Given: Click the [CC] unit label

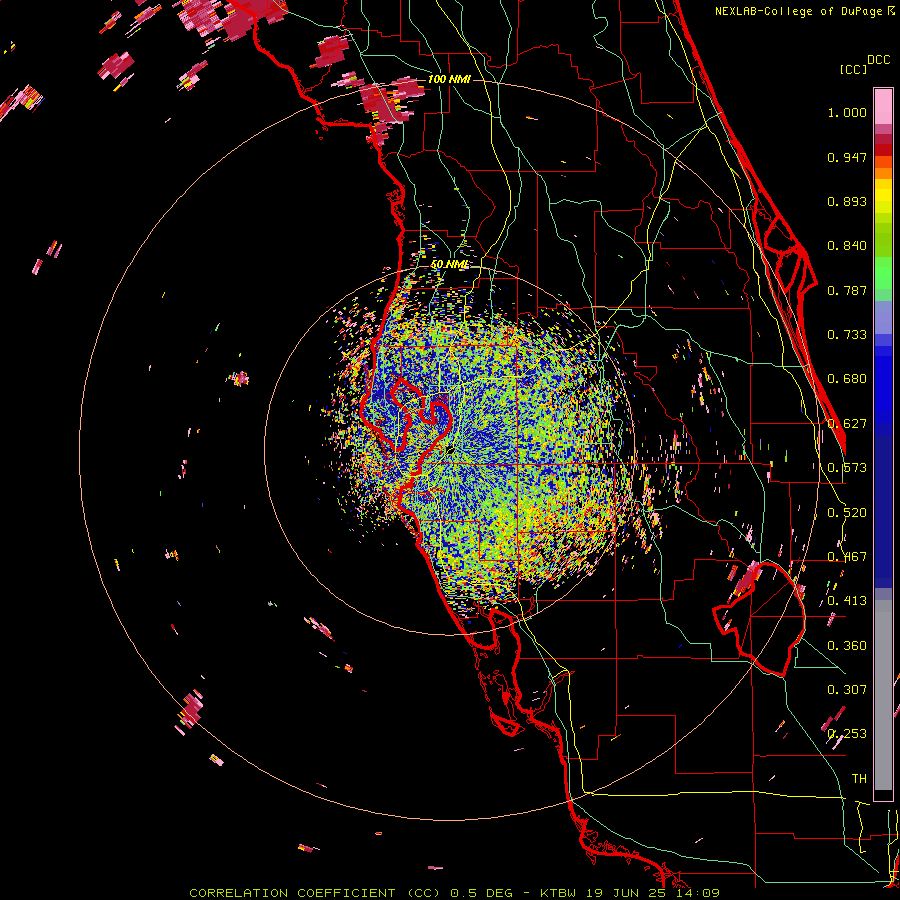Looking at the screenshot, I should pyautogui.click(x=853, y=69).
